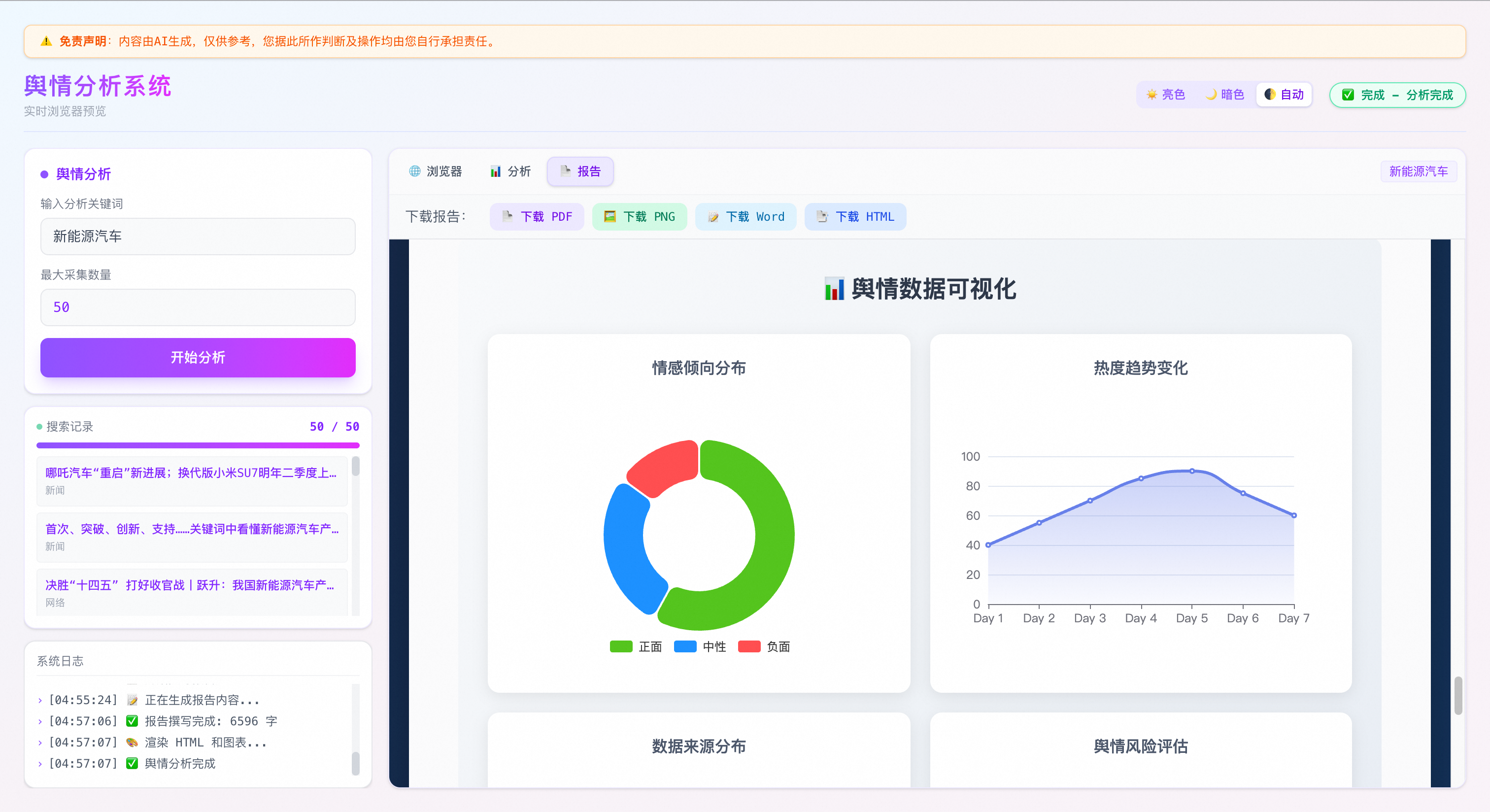1490x812 pixels.
Task: Click the report preview vertical scrollbar
Action: coord(1458,695)
